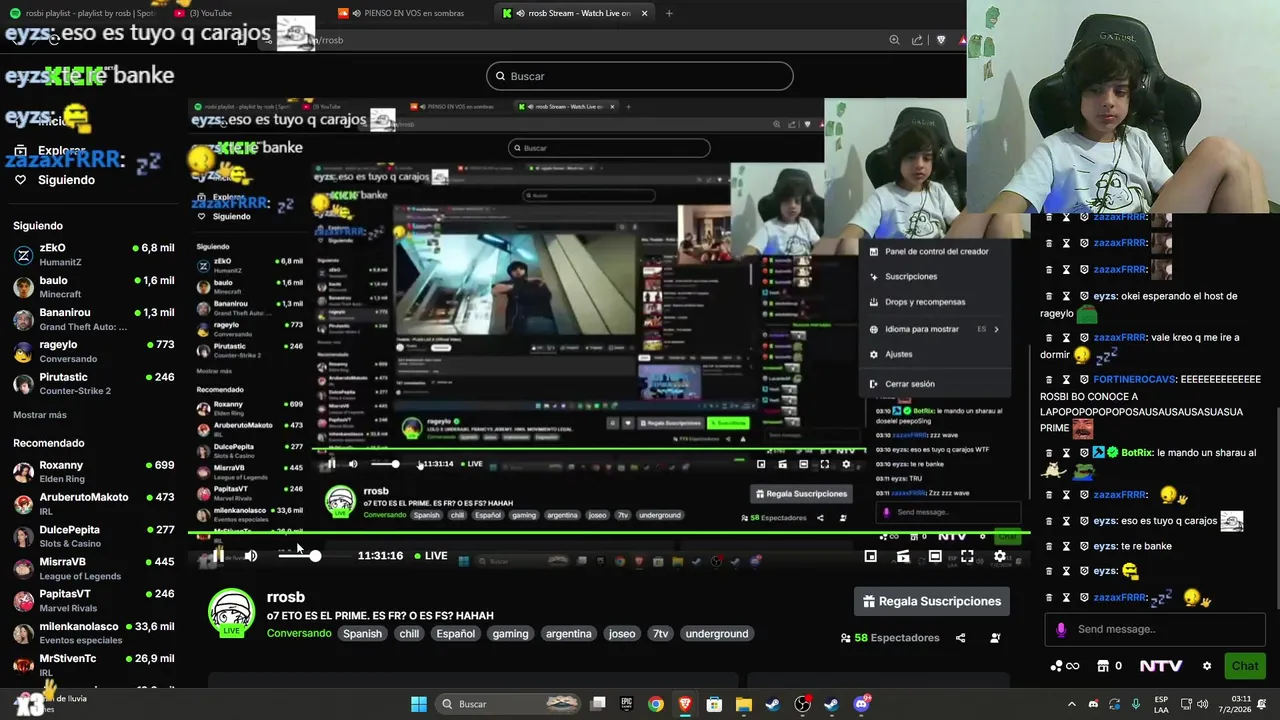Select the argentina tag
1280x720 pixels.
pyautogui.click(x=569, y=634)
